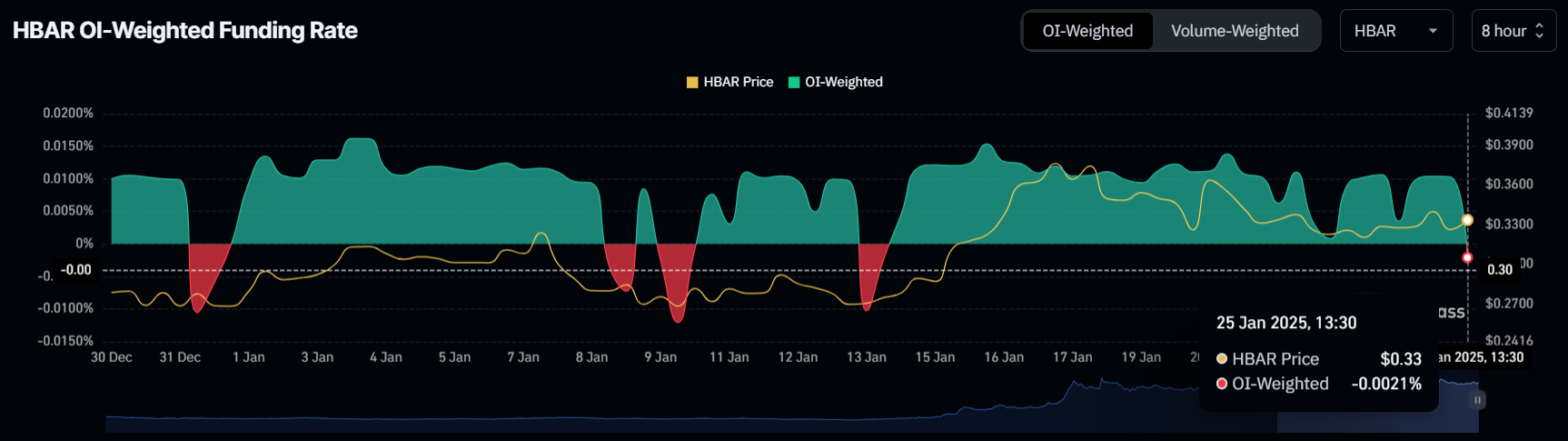The width and height of the screenshot is (1568, 441).
Task: Click the 0.30 crosshair price label
Action: click(1500, 270)
